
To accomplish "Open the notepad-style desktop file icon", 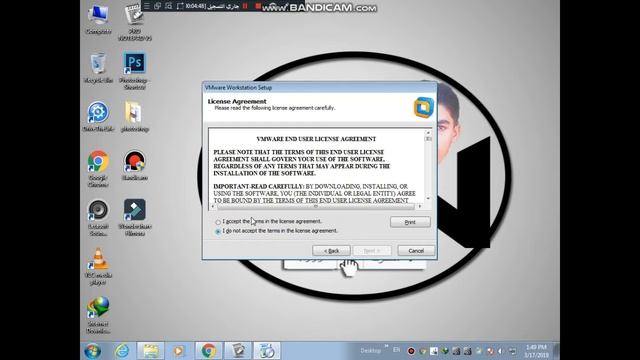I will 135,22.
